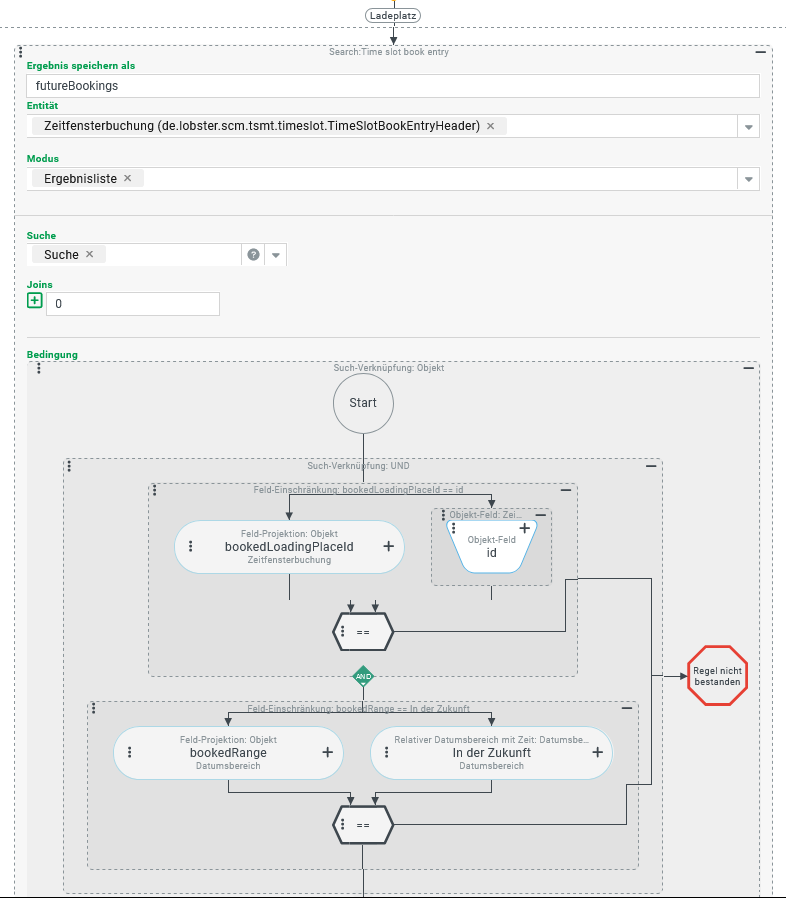Image resolution: width=786 pixels, height=898 pixels.
Task: Open options dots of Search Time slot block
Action: pos(21,53)
